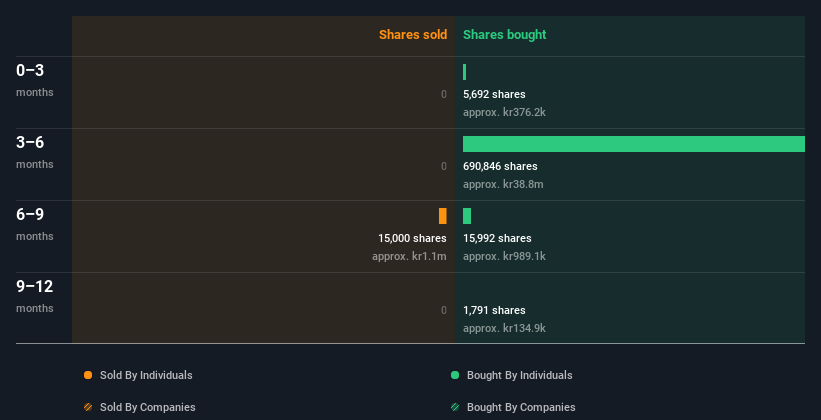The image size is (821, 420).
Task: Click the green 15,992 shares bought bar
Action: [x=467, y=216]
